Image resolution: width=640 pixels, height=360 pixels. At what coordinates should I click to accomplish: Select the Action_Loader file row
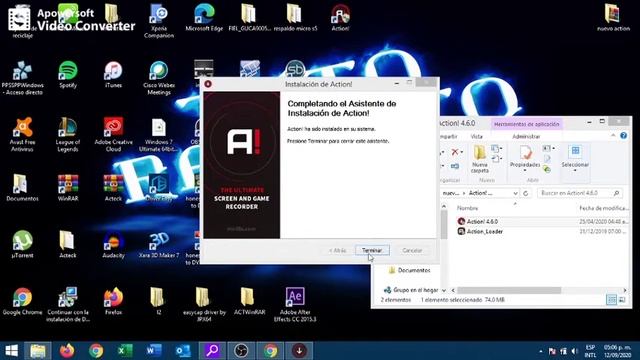tap(542, 231)
